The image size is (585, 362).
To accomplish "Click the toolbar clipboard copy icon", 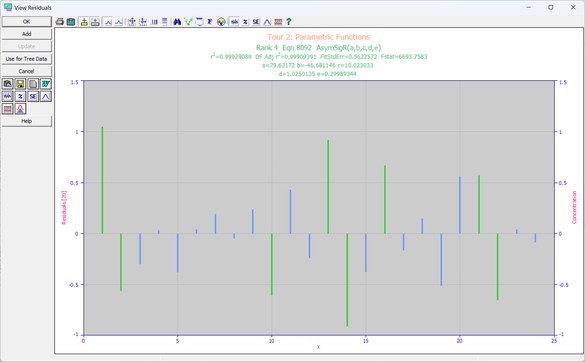I will pos(71,22).
